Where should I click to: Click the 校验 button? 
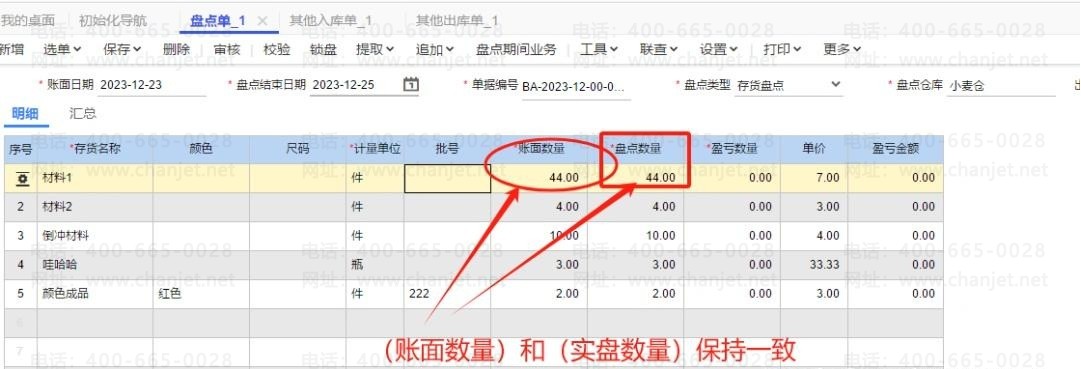[277, 49]
